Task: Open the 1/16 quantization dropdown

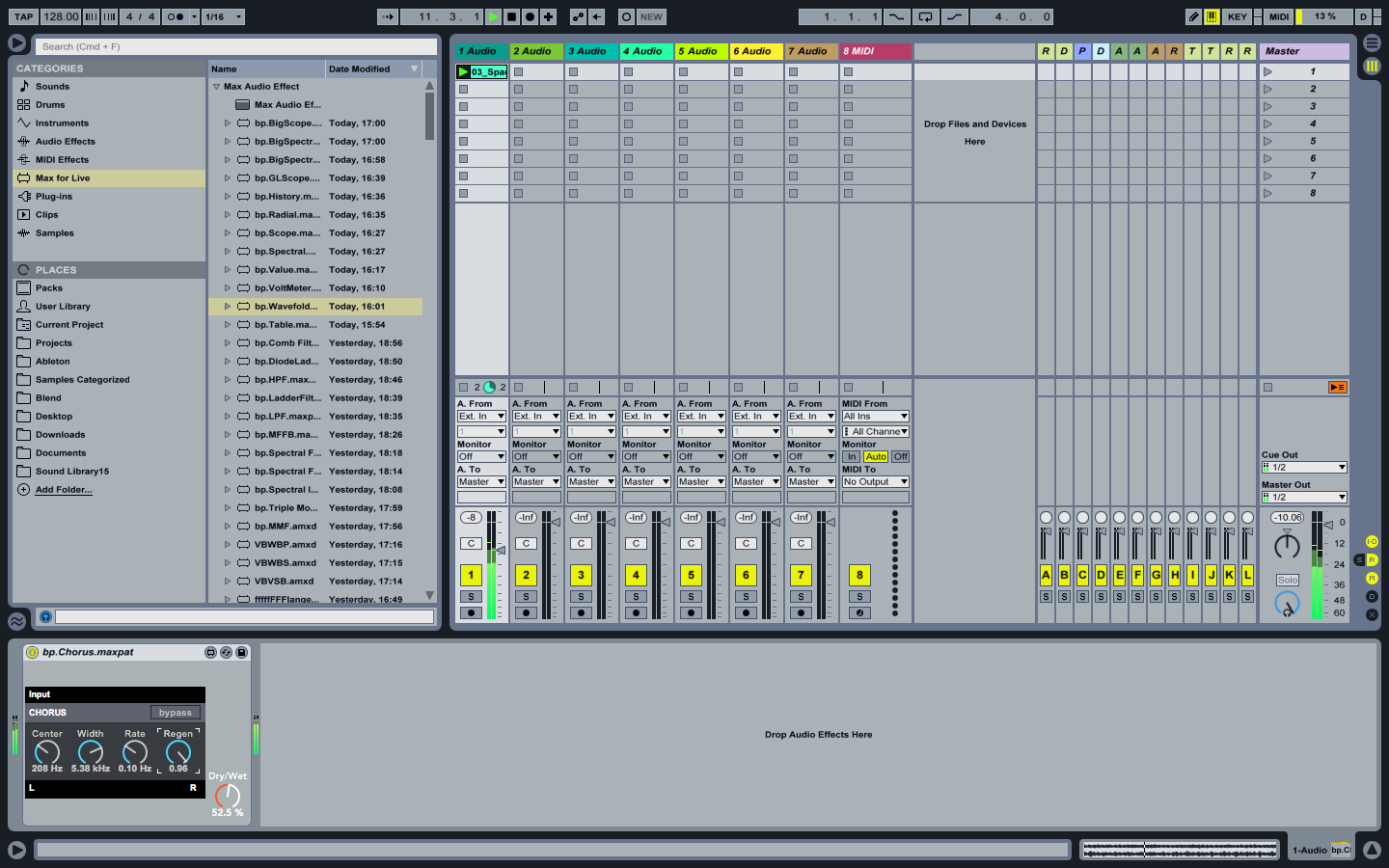Action: pos(223,16)
